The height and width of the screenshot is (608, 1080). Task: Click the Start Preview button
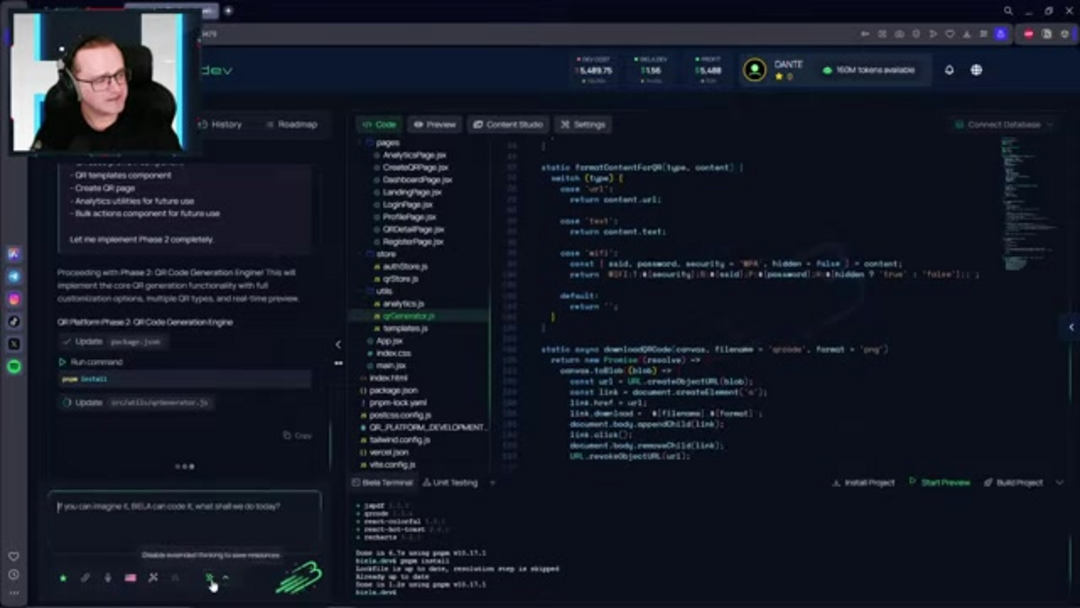click(939, 483)
